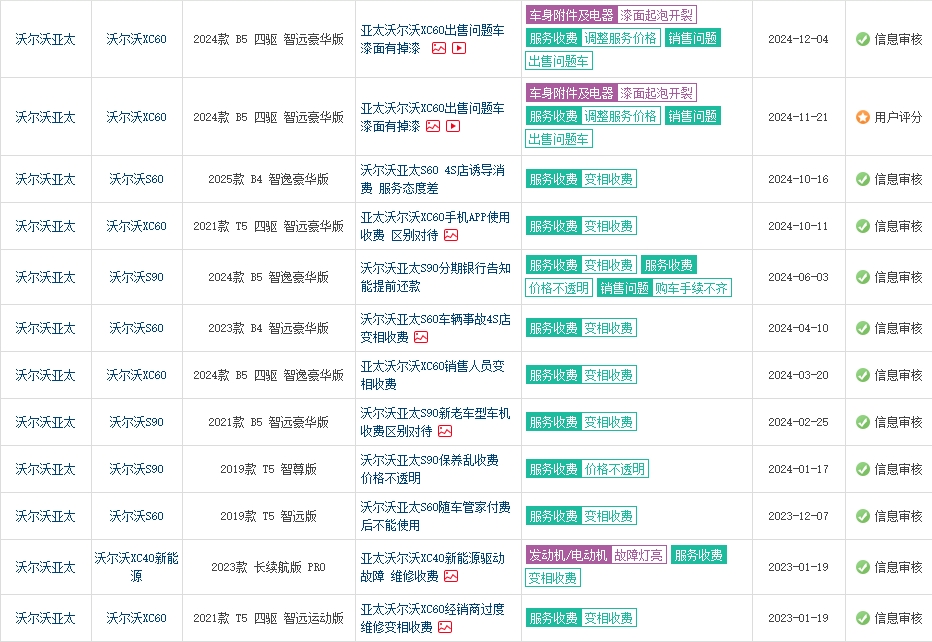The width and height of the screenshot is (932, 642).
Task: Click the 发动机/电动机 tag
Action: pyautogui.click(x=568, y=555)
